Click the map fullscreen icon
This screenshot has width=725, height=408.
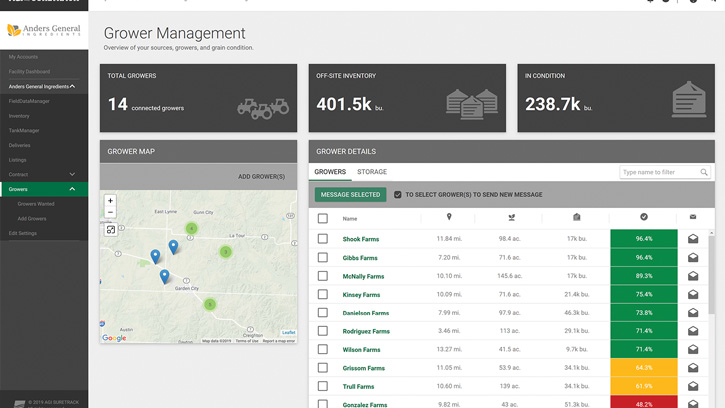coord(110,230)
